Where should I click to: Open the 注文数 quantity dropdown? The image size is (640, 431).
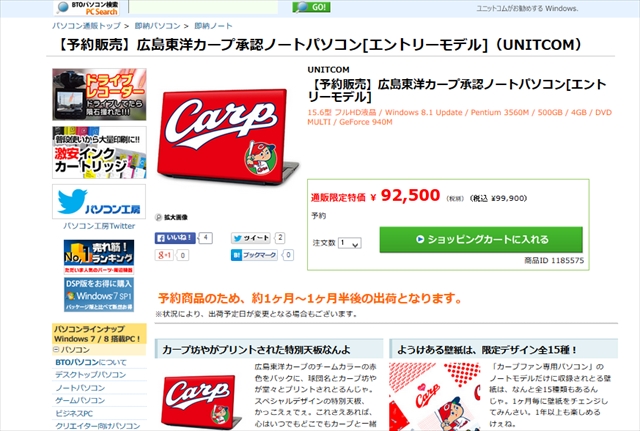[x=349, y=243]
